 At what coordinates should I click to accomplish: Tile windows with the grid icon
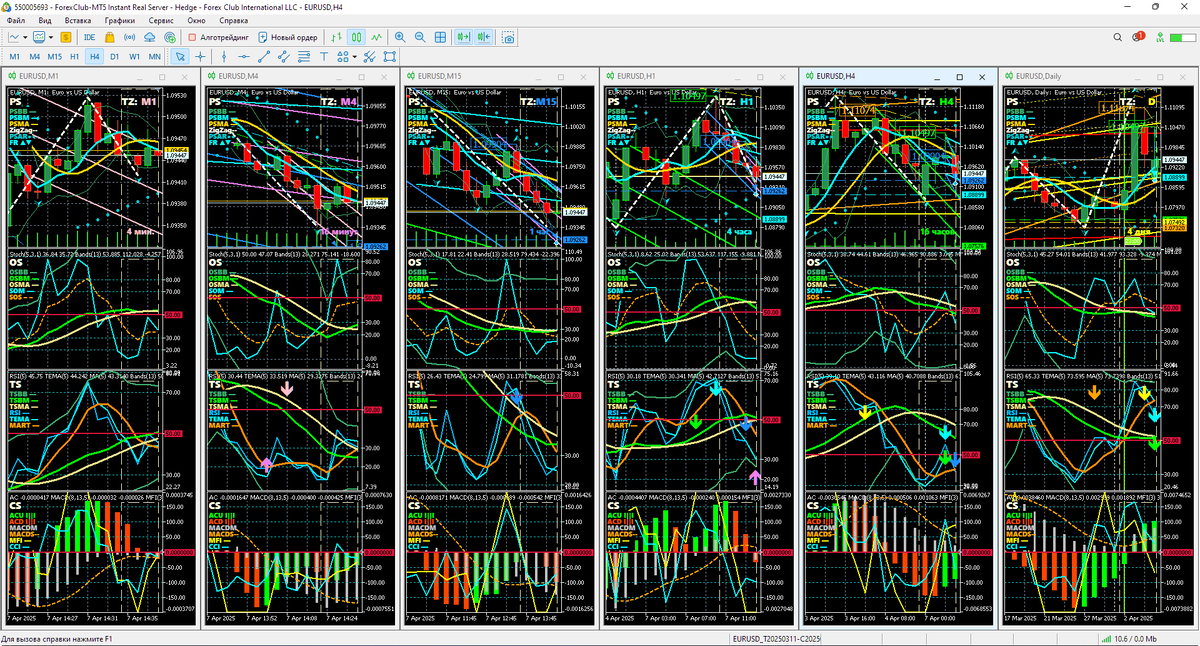click(440, 36)
